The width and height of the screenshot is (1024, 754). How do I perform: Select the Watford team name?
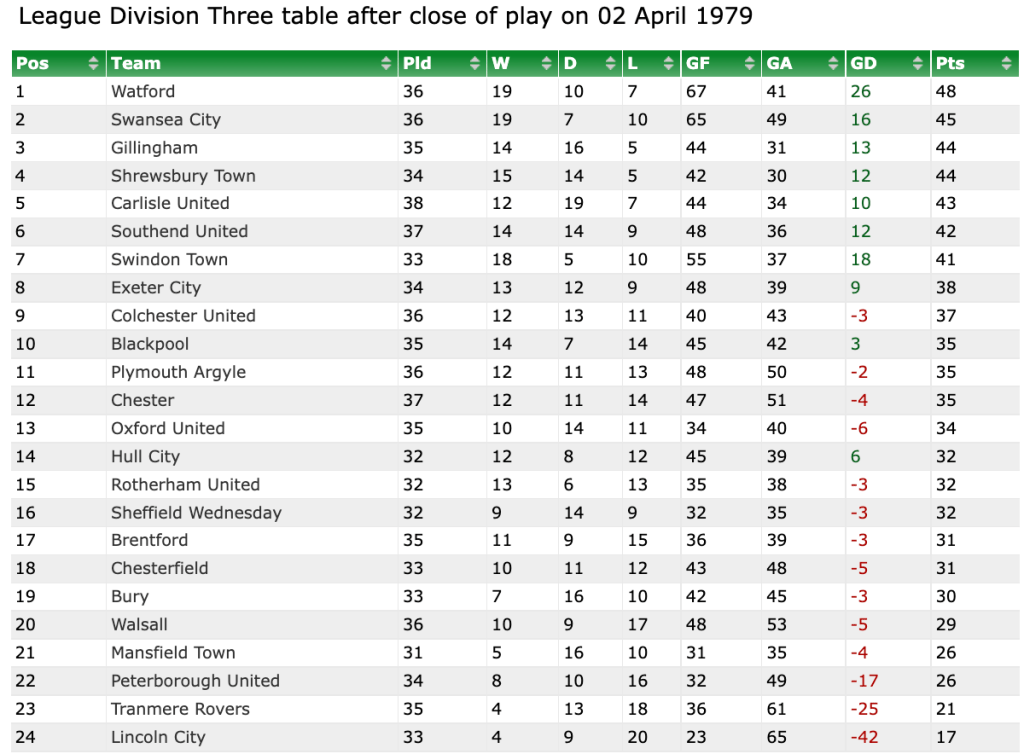click(x=143, y=92)
